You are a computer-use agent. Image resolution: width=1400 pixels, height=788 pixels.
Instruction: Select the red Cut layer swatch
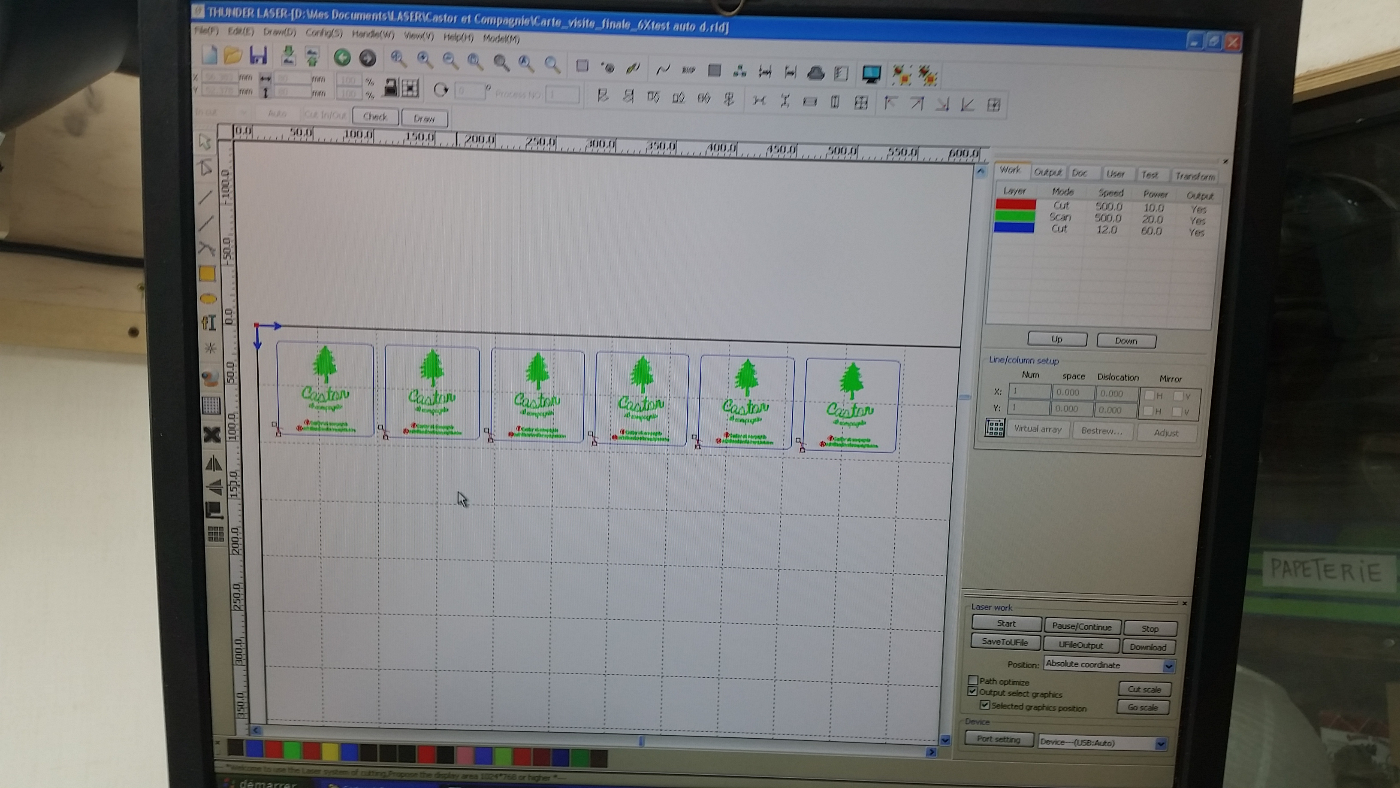1015,204
